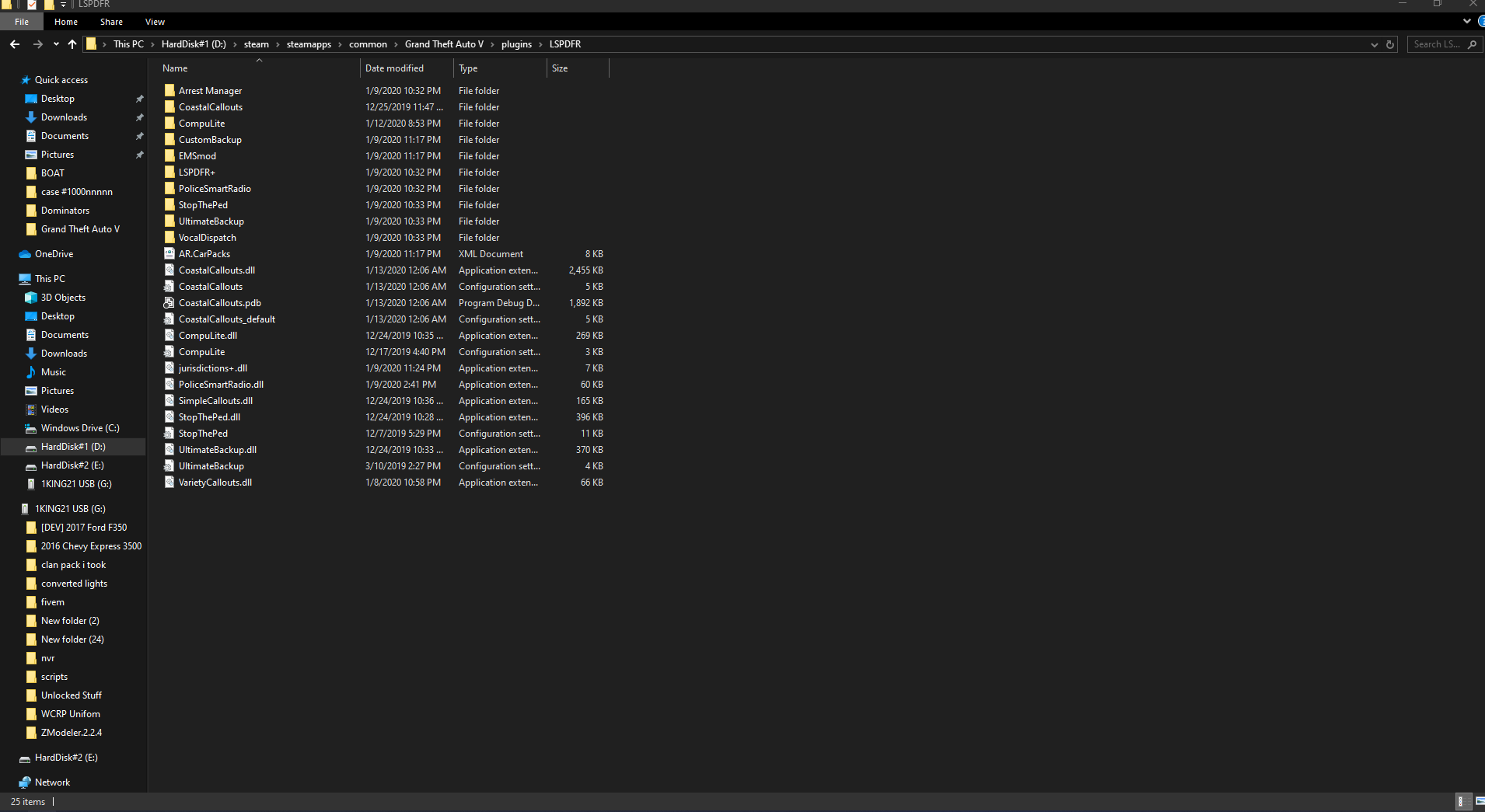Viewport: 1485px width, 812px height.
Task: Open the chevron dropdown after steamapps
Action: (340, 44)
